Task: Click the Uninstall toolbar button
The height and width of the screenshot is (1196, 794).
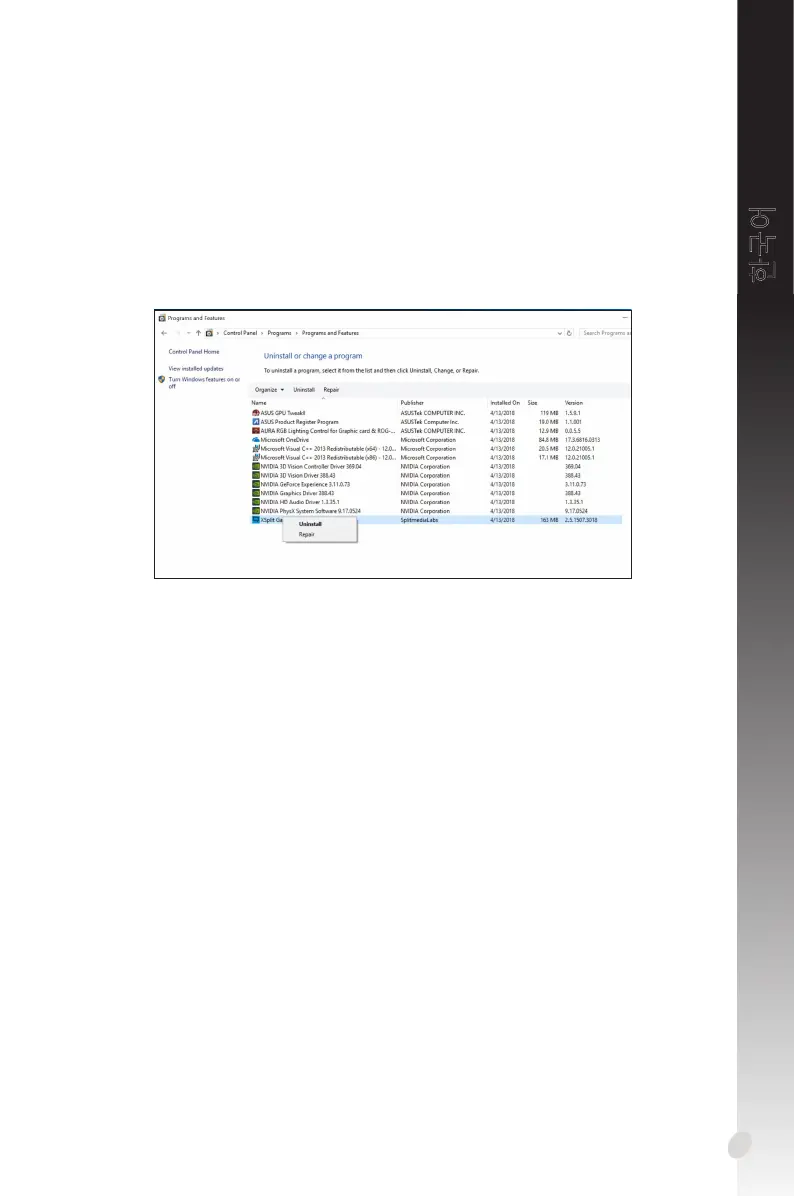Action: click(x=304, y=390)
